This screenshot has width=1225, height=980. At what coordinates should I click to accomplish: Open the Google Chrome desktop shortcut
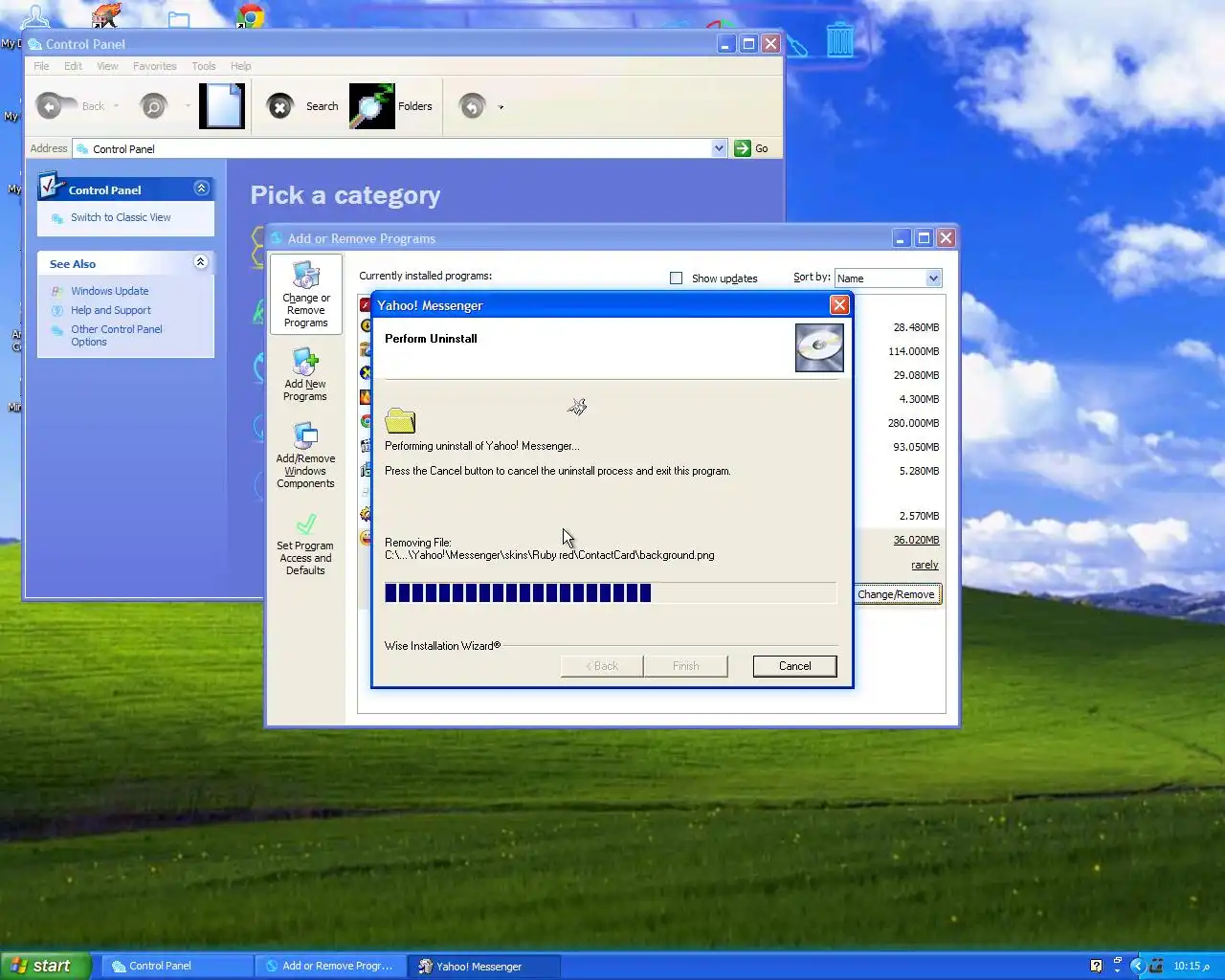[251, 14]
